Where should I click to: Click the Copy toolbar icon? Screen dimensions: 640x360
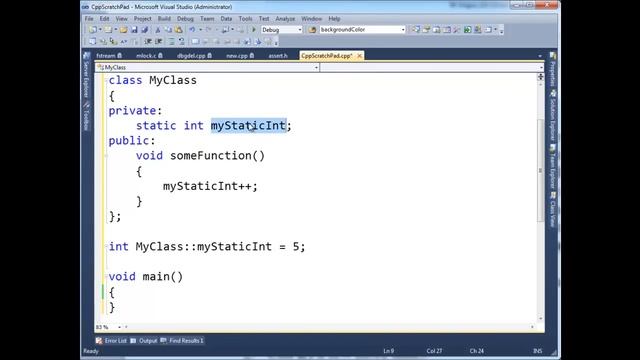click(x=168, y=30)
